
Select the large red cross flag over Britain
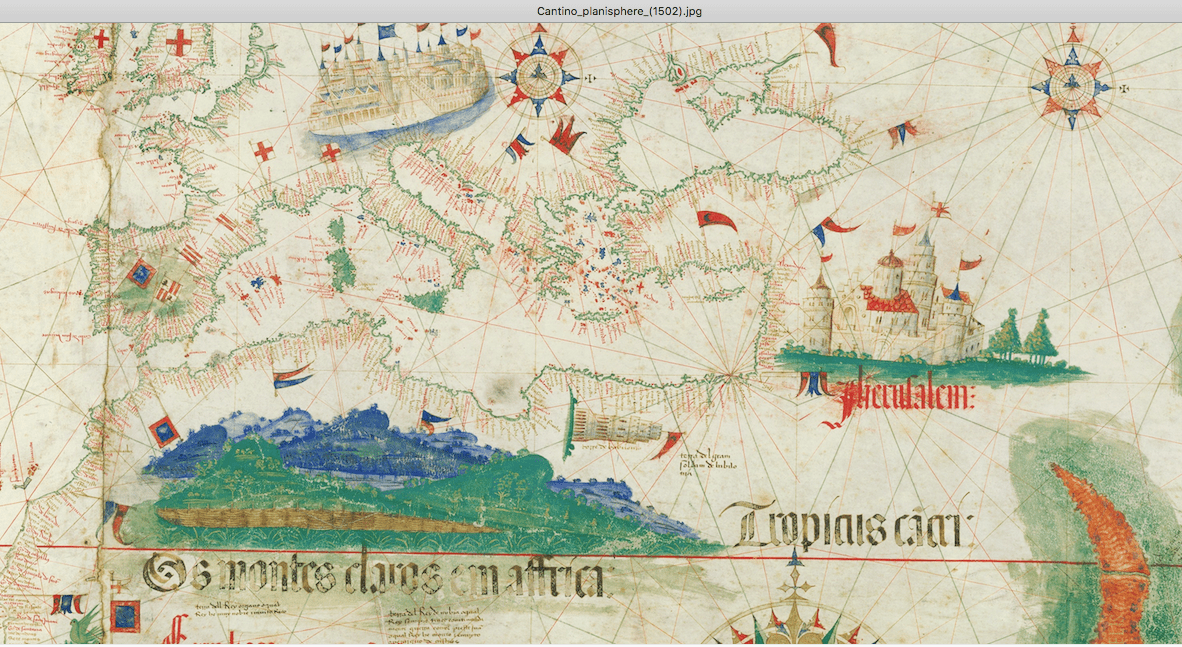click(x=179, y=41)
